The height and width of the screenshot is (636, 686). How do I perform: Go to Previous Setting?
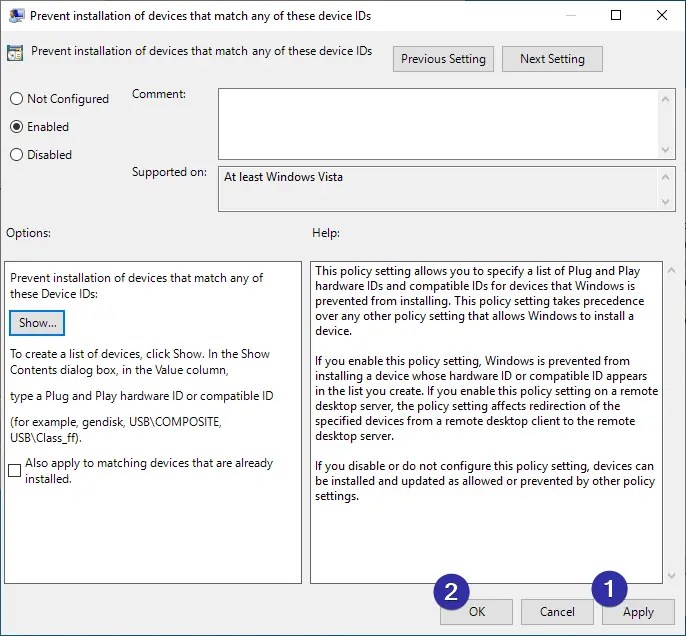pyautogui.click(x=443, y=59)
